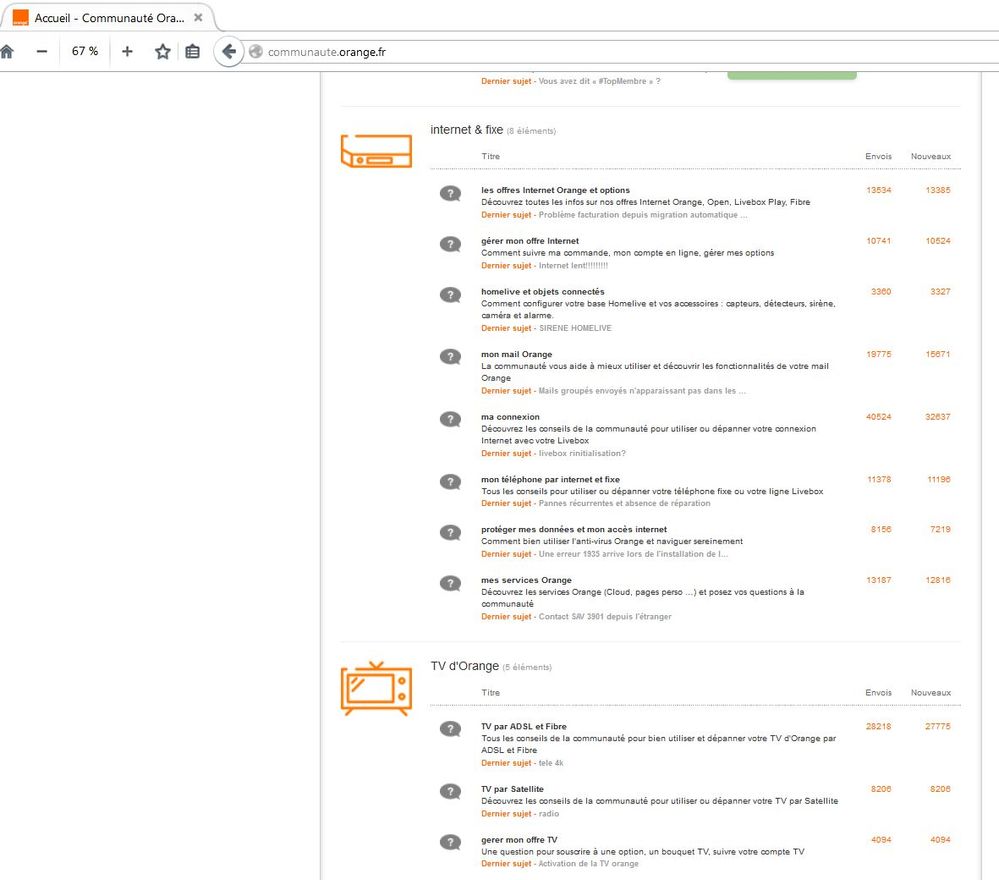The height and width of the screenshot is (880, 999).
Task: Open homelive et objets connectés board
Action: 542,292
